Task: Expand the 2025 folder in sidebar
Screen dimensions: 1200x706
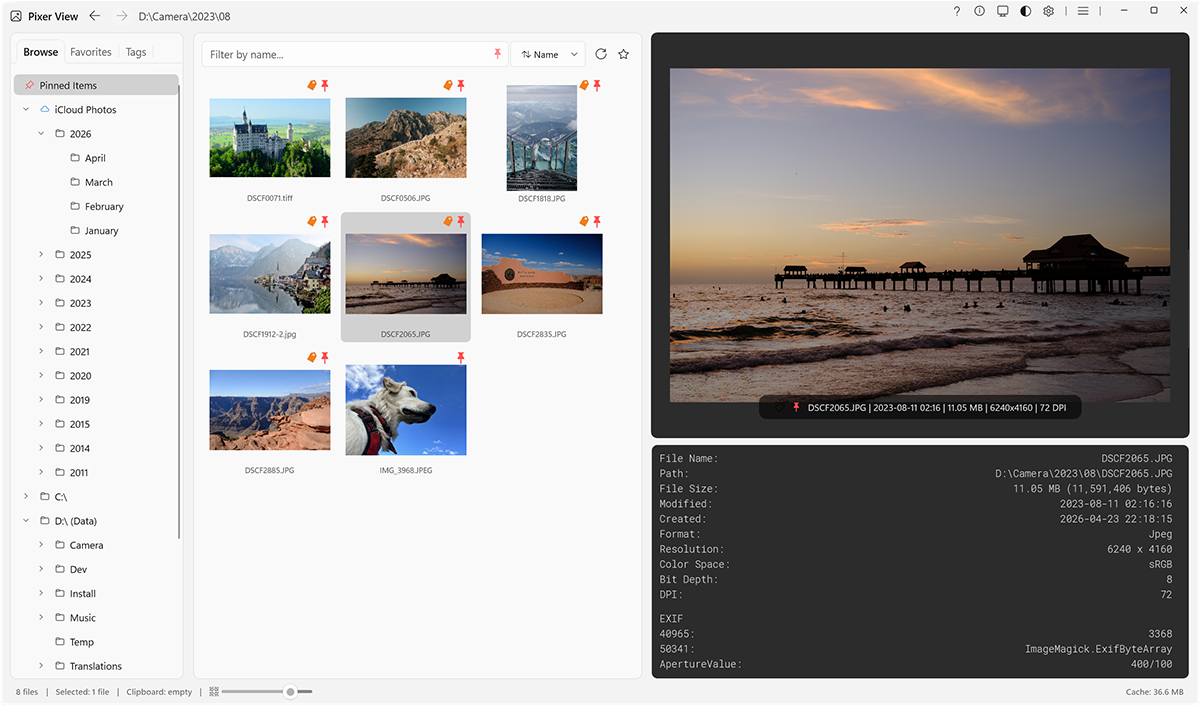Action: coord(40,255)
